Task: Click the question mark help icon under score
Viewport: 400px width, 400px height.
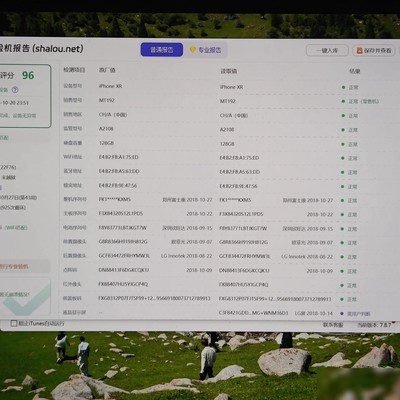Action: 15,90
